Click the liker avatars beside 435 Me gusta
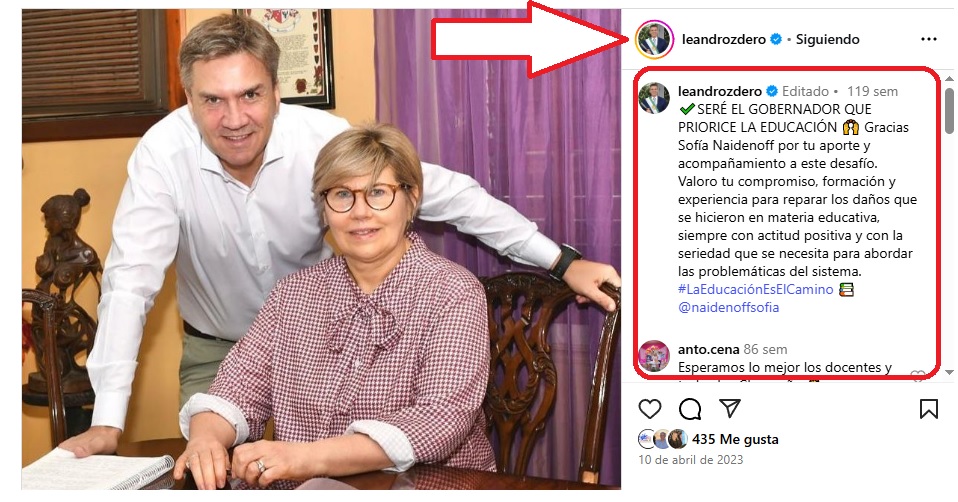 [x=662, y=439]
